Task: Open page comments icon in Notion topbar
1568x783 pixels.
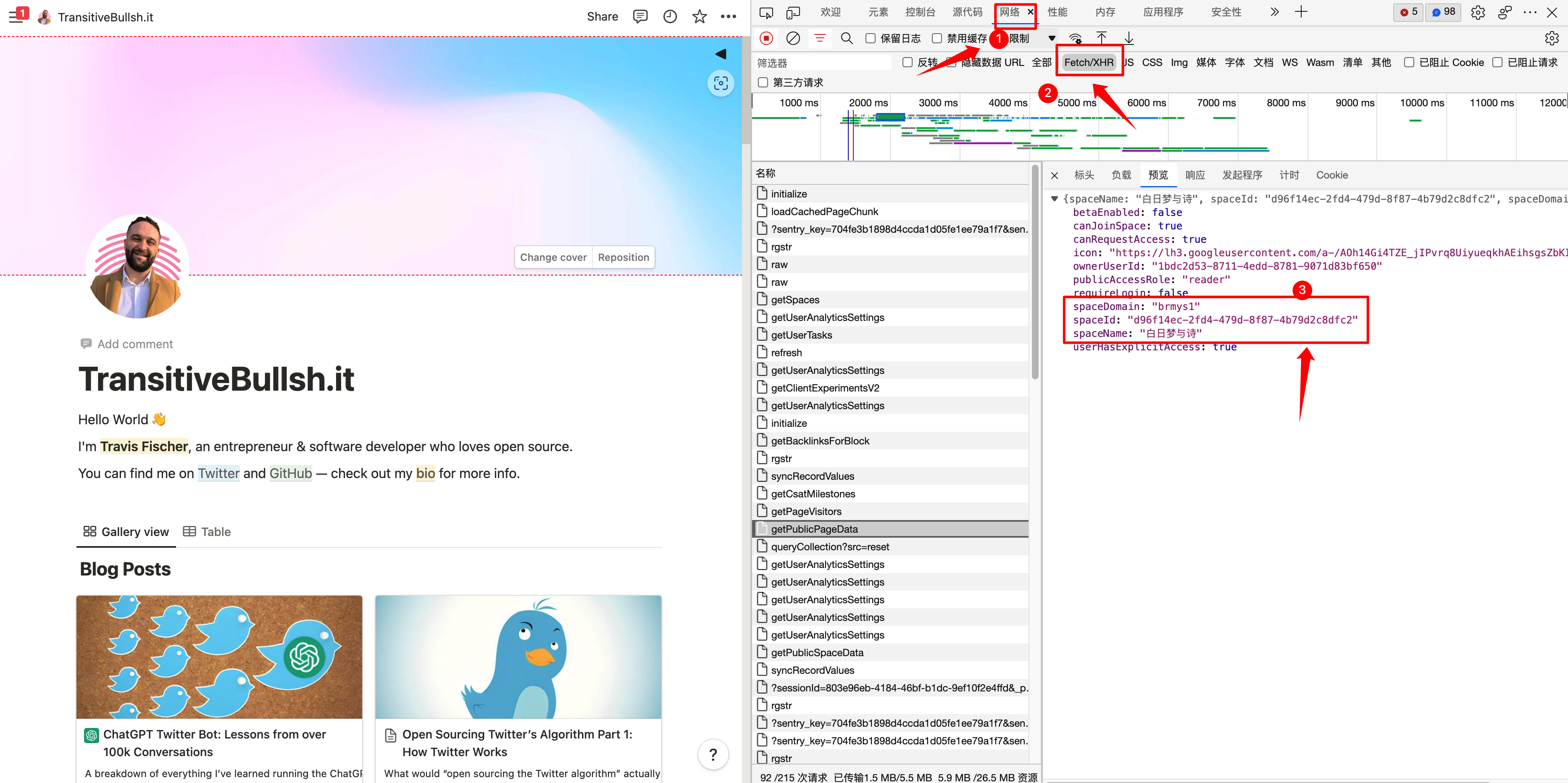Action: pos(640,16)
